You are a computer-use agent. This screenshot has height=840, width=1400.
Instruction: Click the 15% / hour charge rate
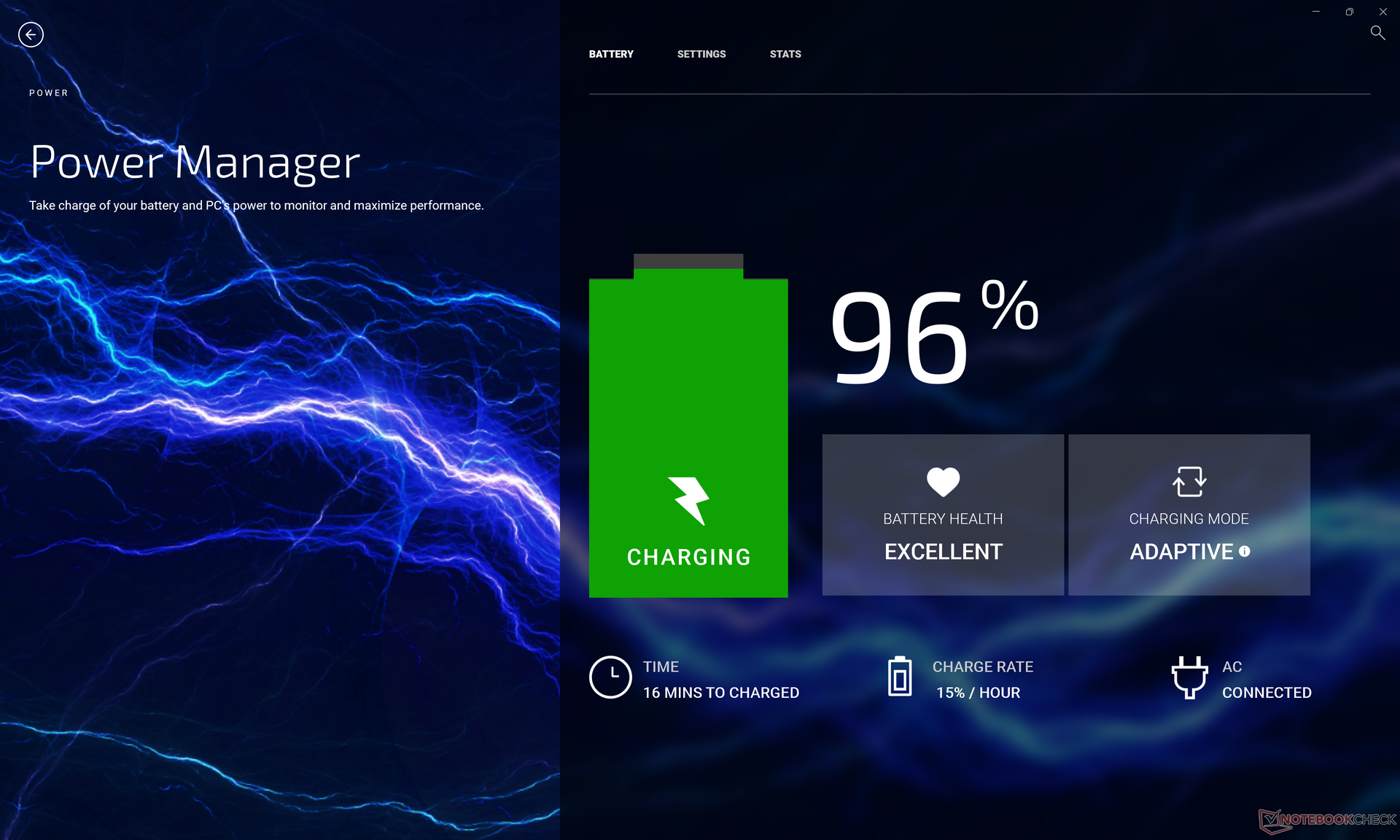(977, 693)
